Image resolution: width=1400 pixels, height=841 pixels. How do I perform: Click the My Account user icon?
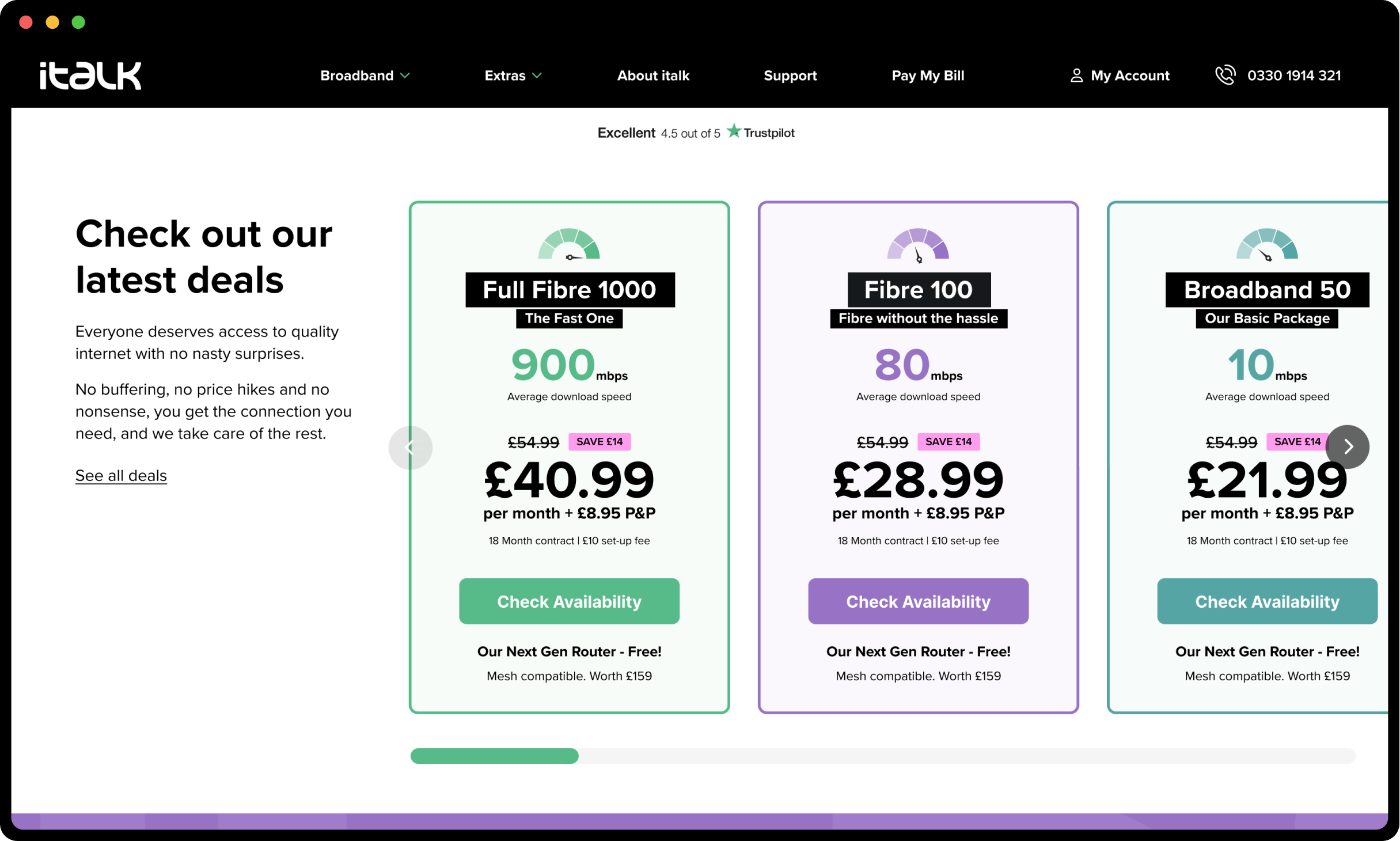coord(1076,75)
